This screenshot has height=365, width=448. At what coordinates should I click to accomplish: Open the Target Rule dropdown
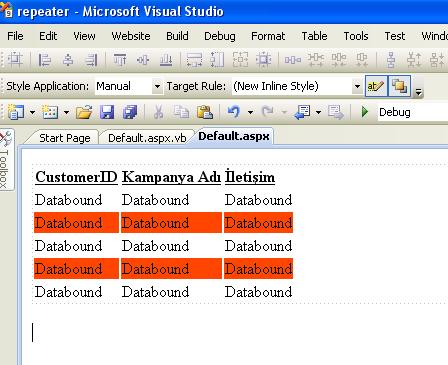tap(357, 87)
